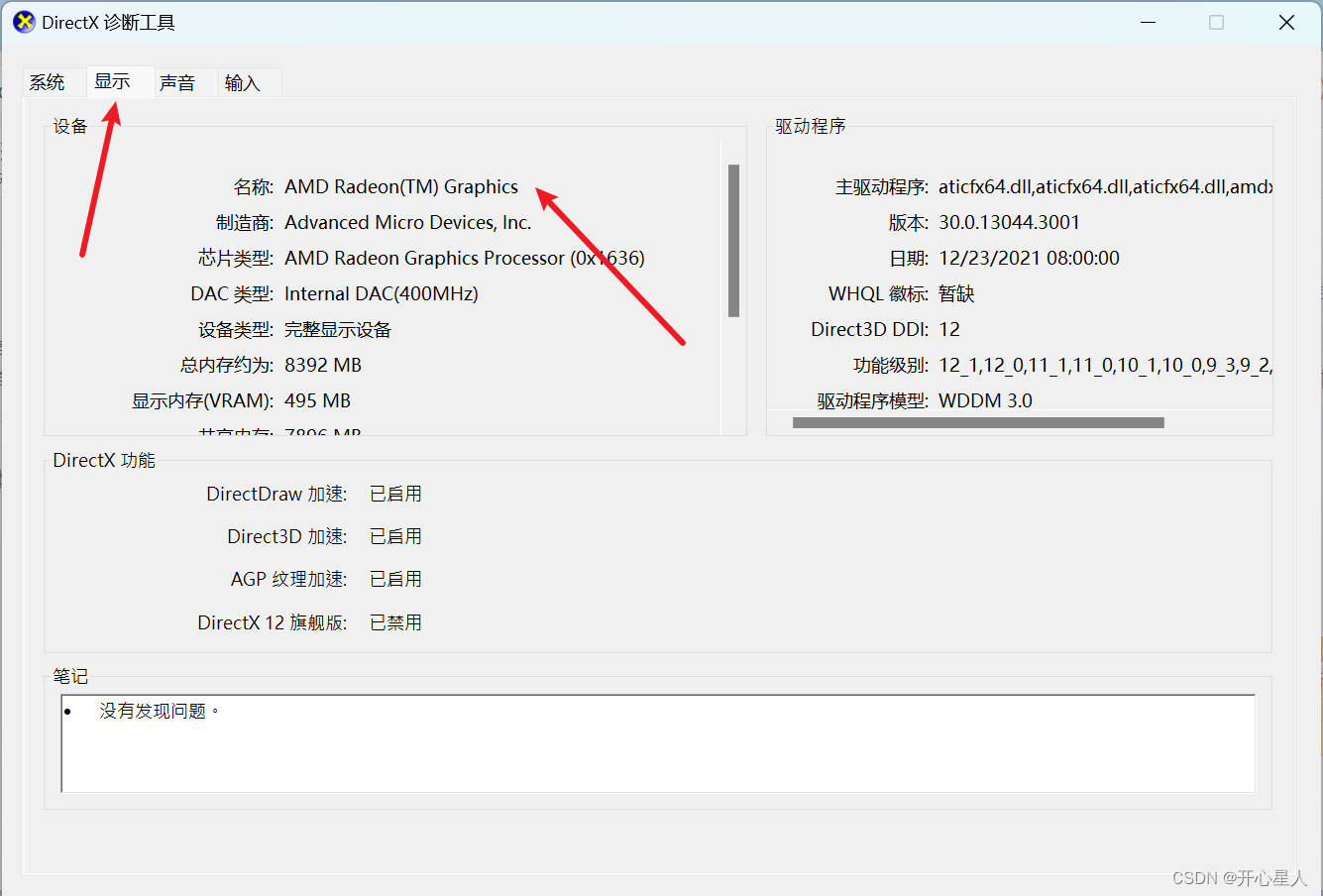Click the DirectX diagnostic tool title icon

pos(24,22)
